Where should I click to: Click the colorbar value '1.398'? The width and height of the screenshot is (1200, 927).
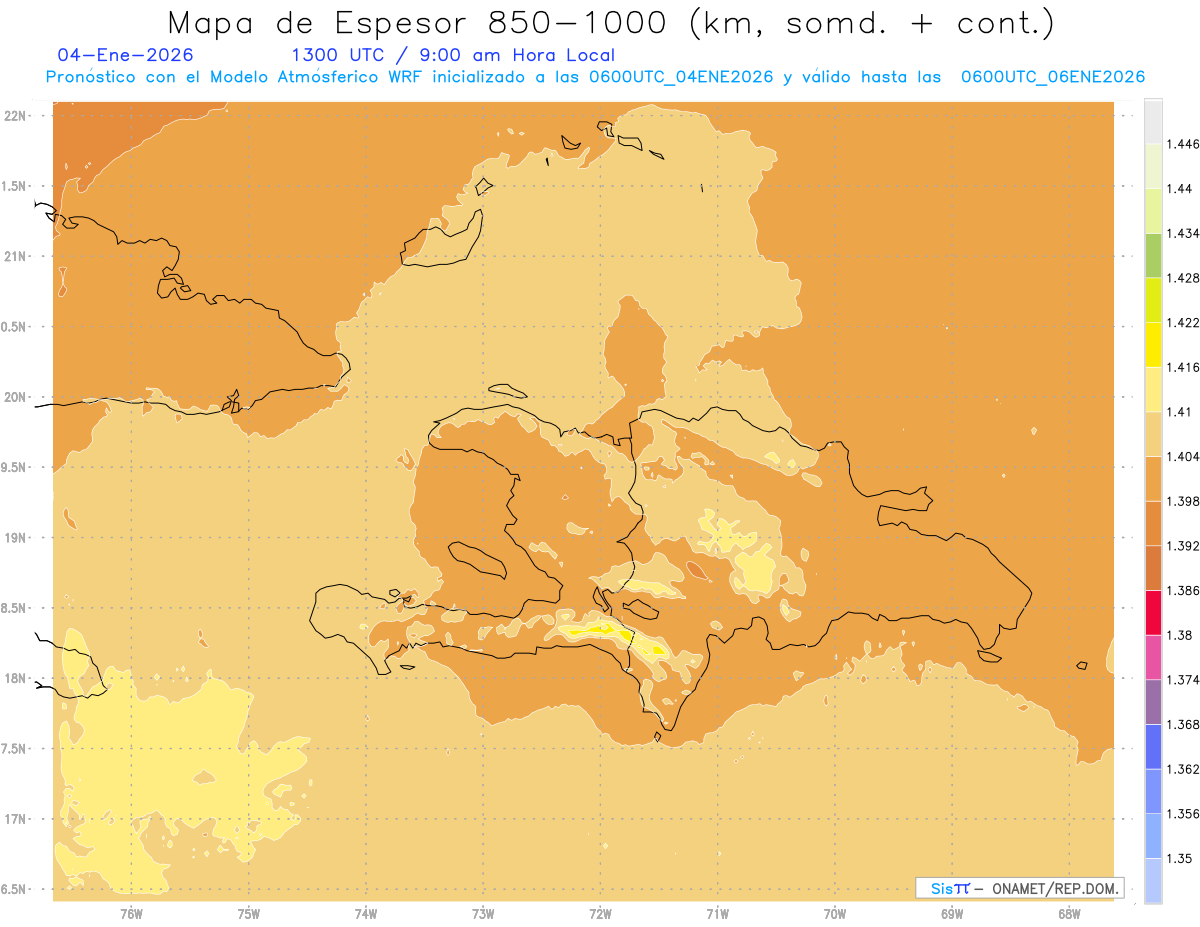click(x=1183, y=501)
